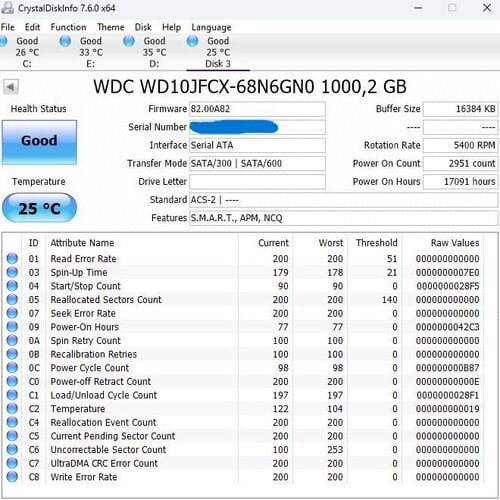Click status circle for Spin-Up Time

point(12,272)
